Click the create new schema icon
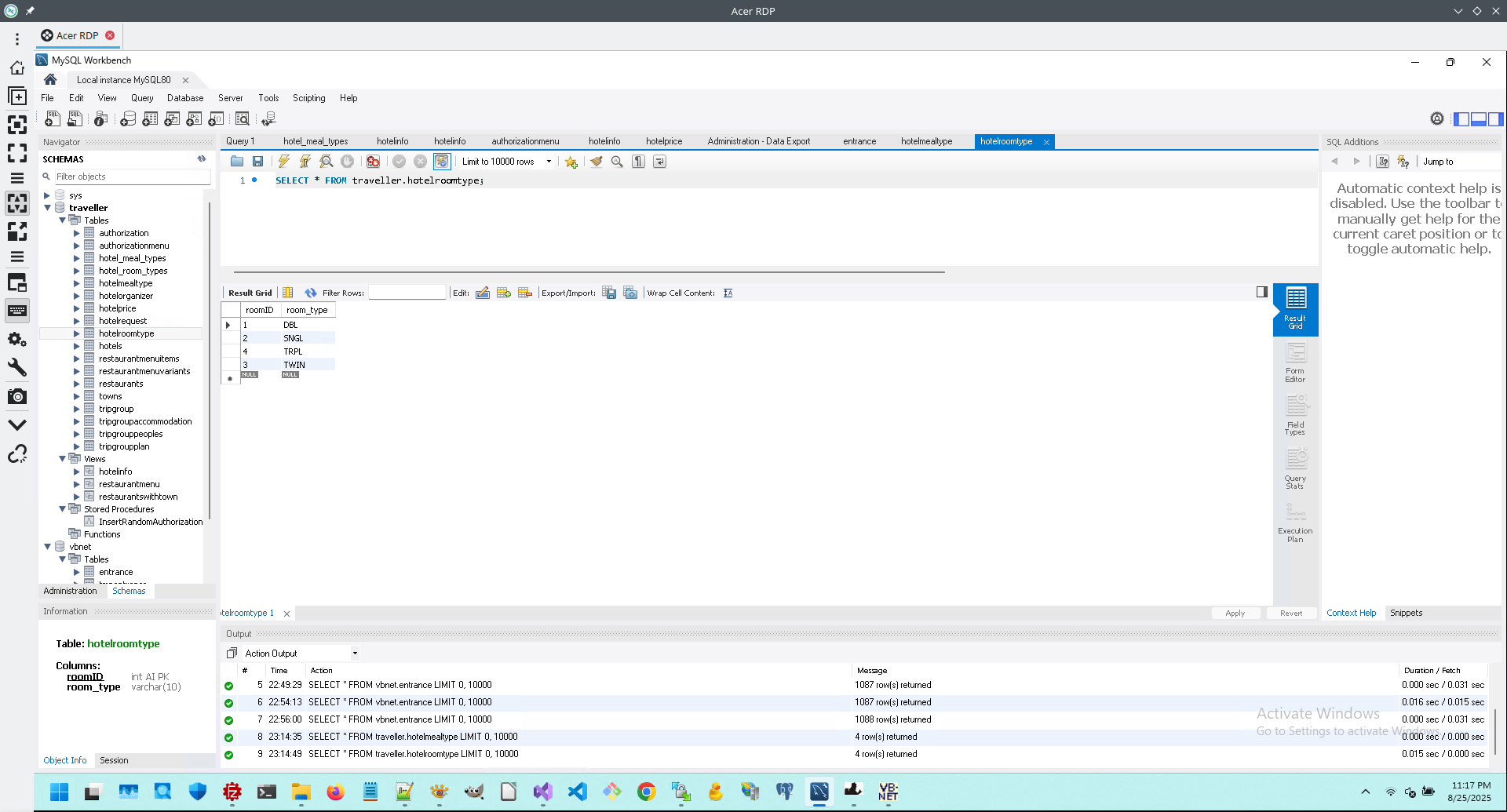 click(128, 118)
